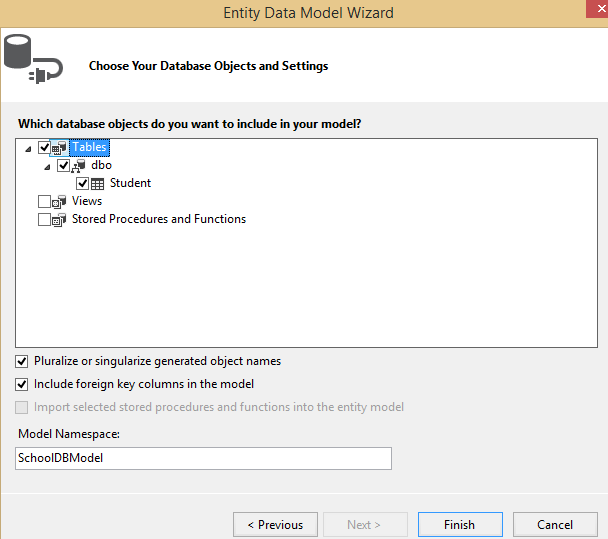The width and height of the screenshot is (608, 539).
Task: Click the Views node icon
Action: pos(59,202)
